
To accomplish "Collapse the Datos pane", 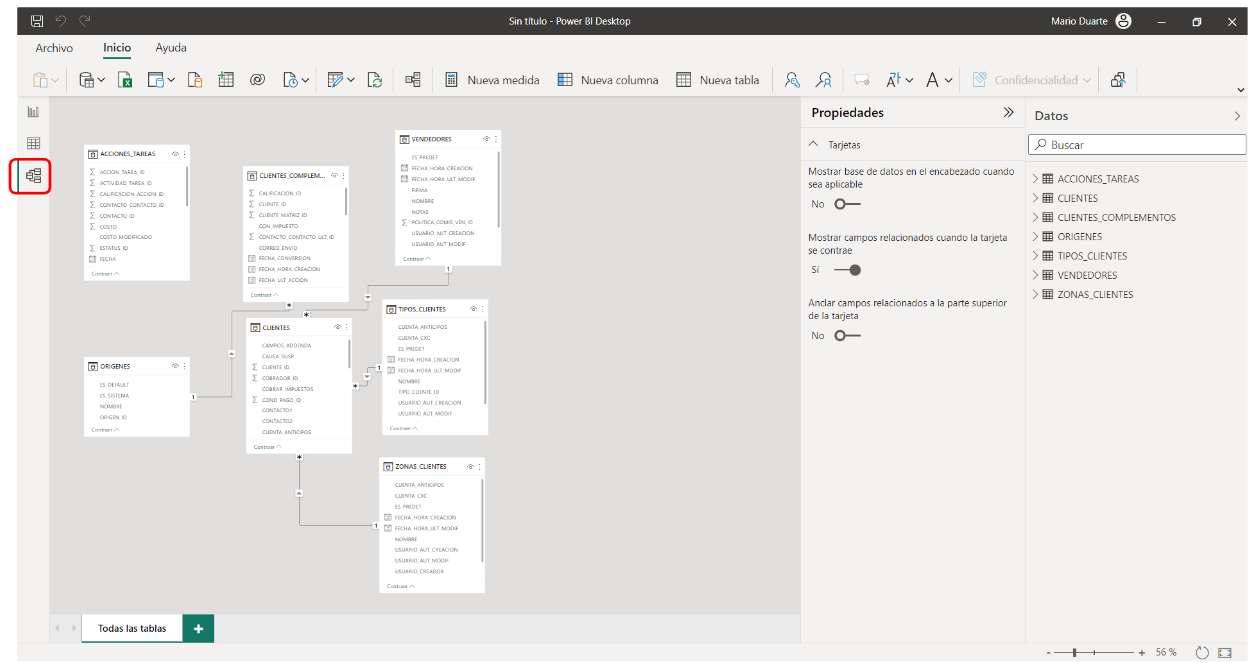I will [x=1237, y=116].
